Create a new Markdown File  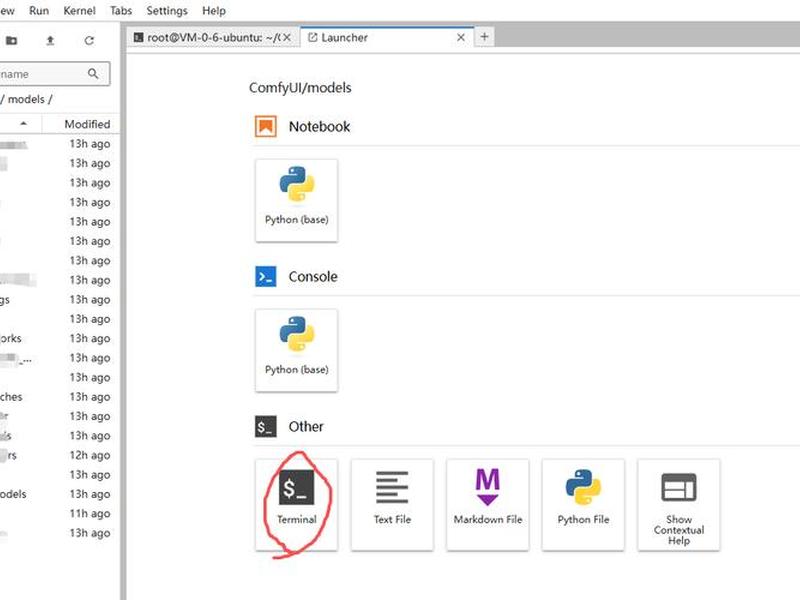[x=487, y=504]
